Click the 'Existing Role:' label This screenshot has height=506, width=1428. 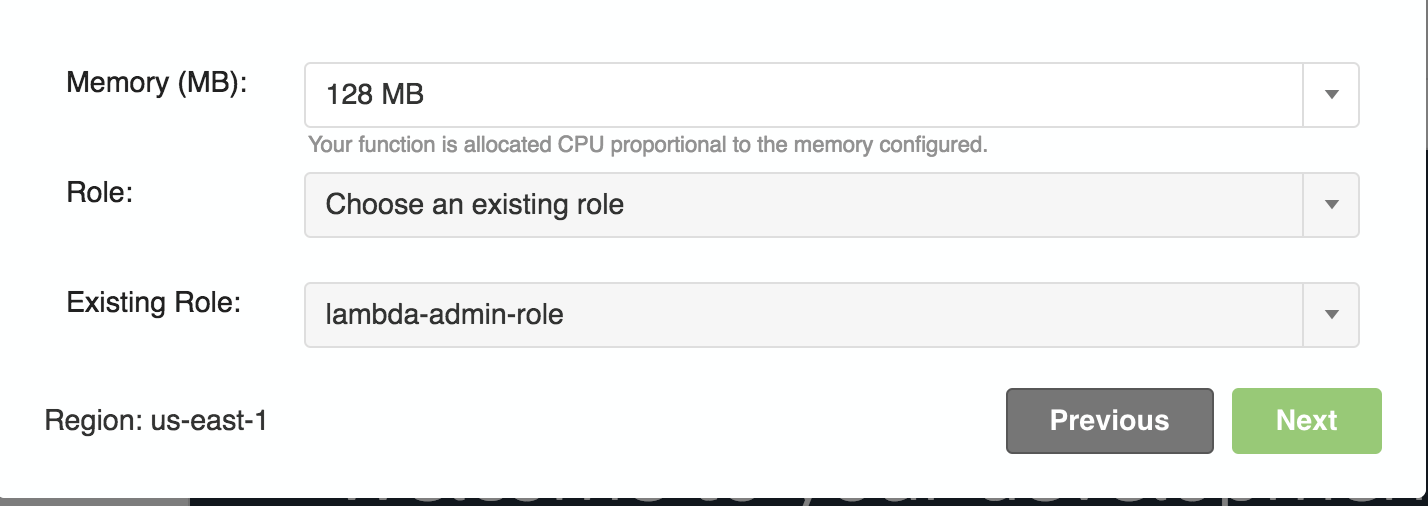point(154,302)
